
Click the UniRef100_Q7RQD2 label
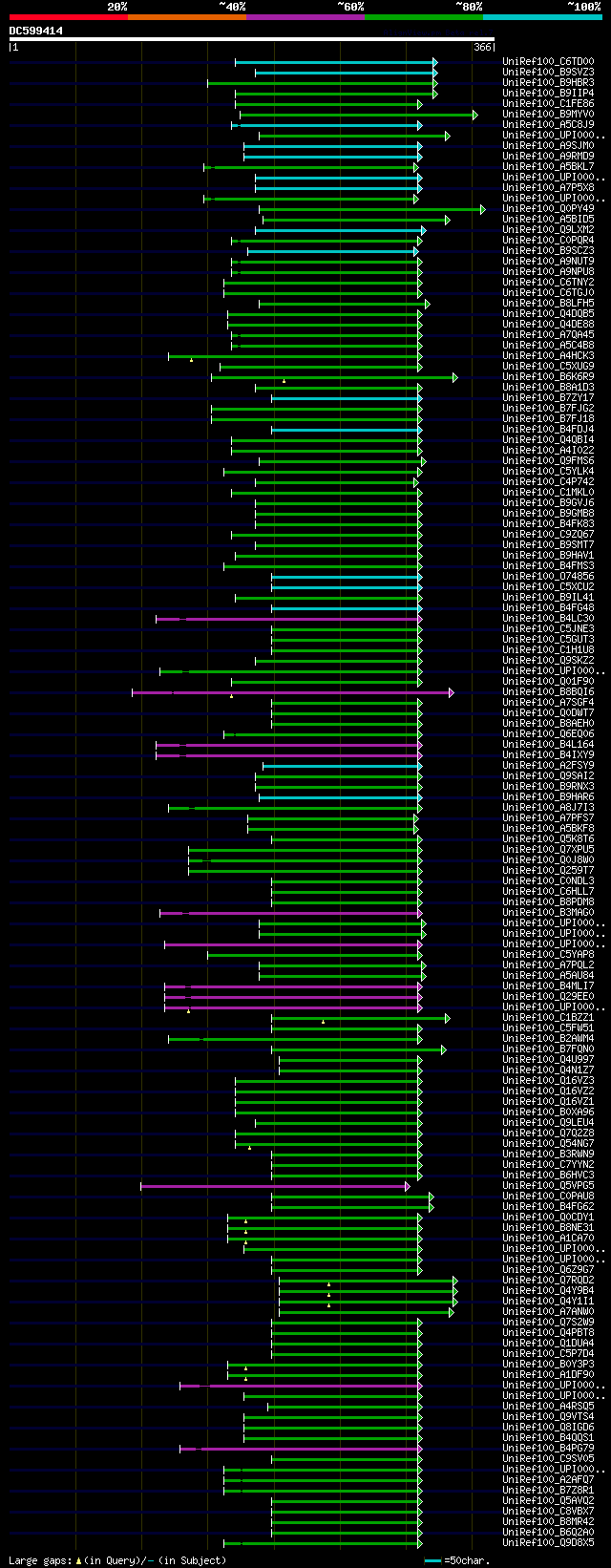click(x=548, y=1281)
